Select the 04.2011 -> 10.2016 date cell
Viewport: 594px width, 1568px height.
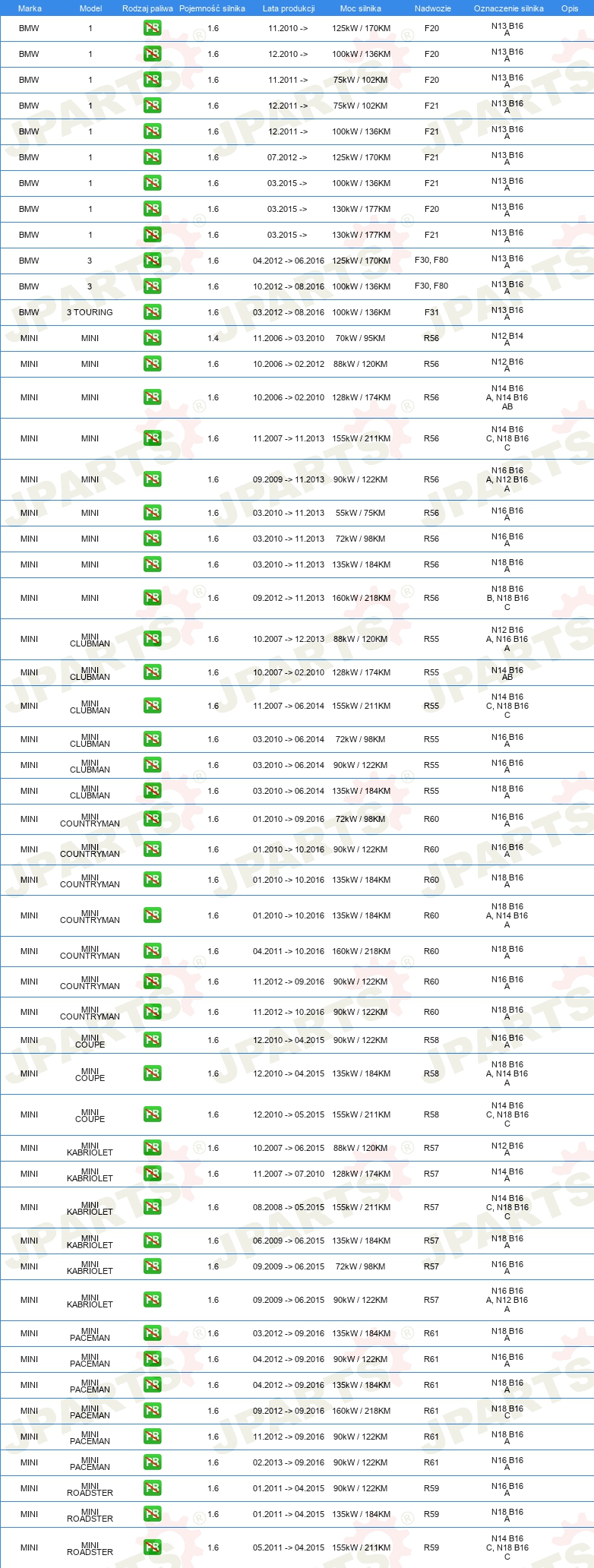[x=289, y=952]
